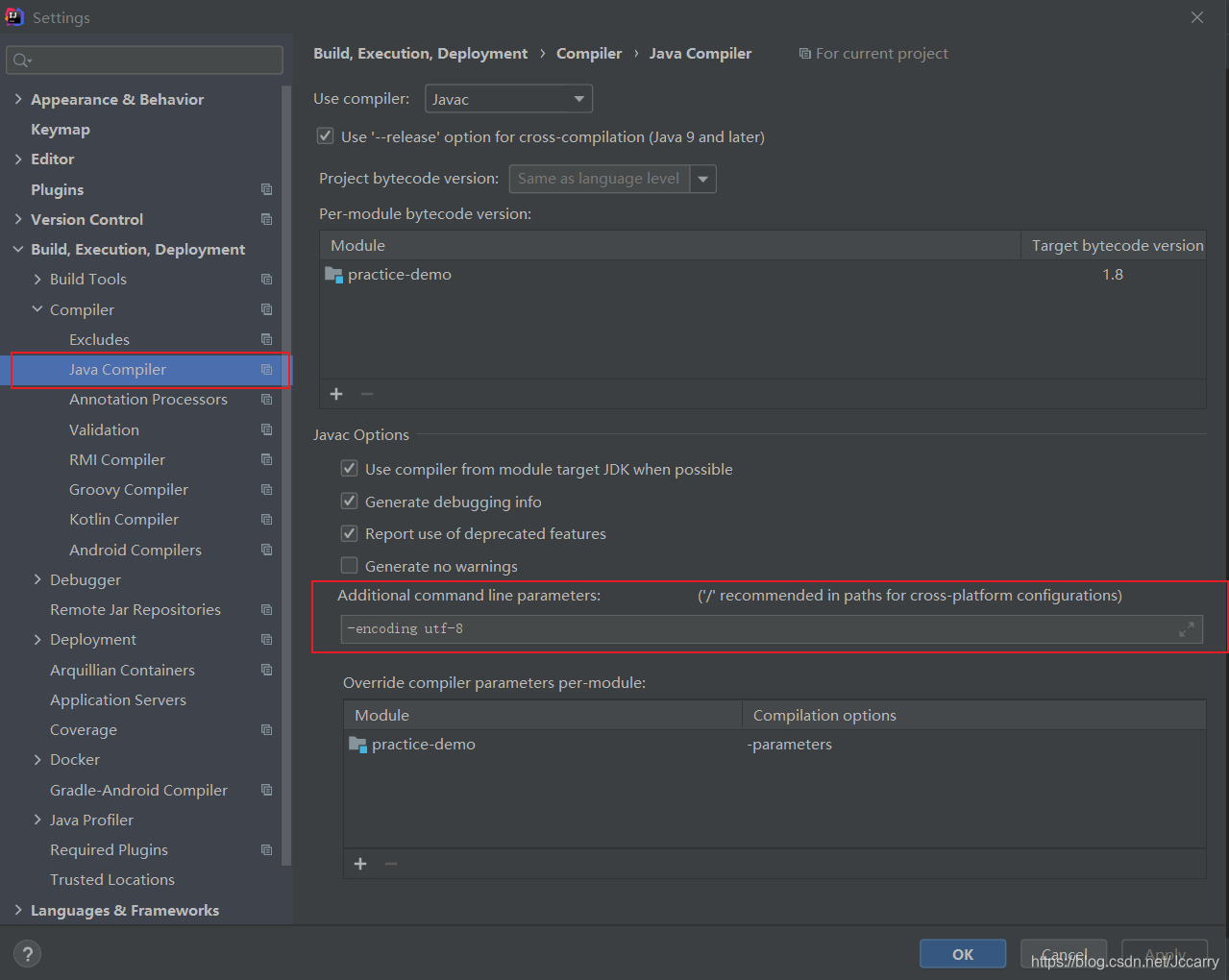Click Compilation options column header
Viewport: 1229px width, 980px height.
click(973, 716)
